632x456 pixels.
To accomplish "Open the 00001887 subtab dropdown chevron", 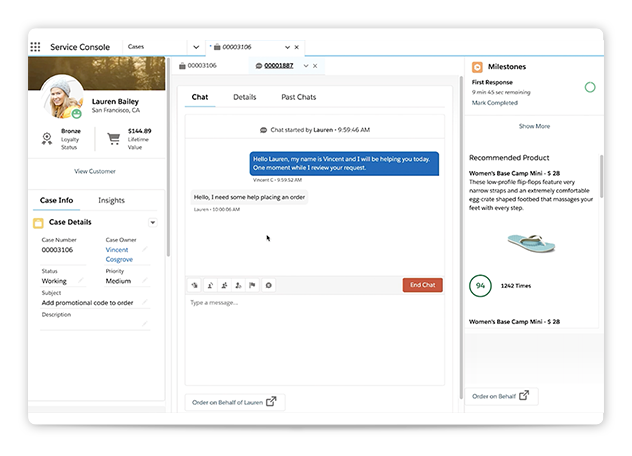I will point(306,66).
